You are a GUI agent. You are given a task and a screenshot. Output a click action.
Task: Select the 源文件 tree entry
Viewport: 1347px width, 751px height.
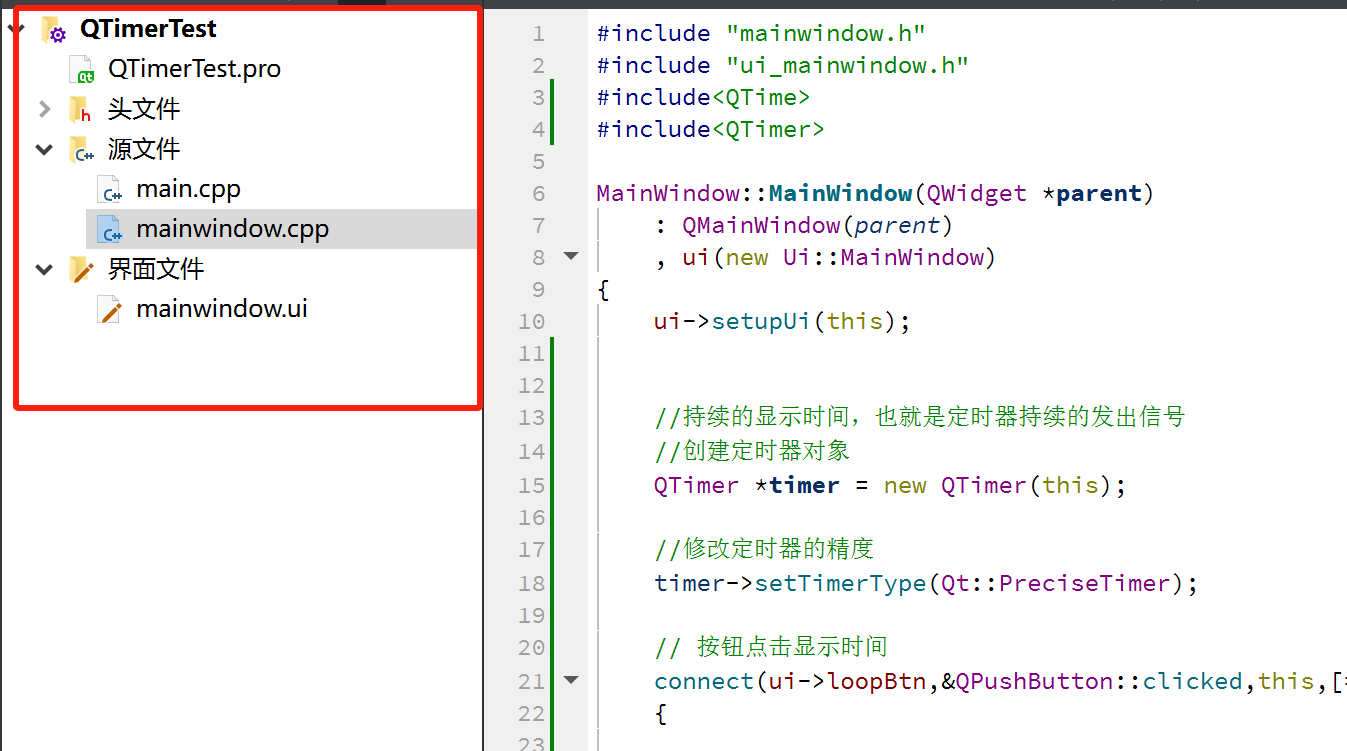coord(144,149)
